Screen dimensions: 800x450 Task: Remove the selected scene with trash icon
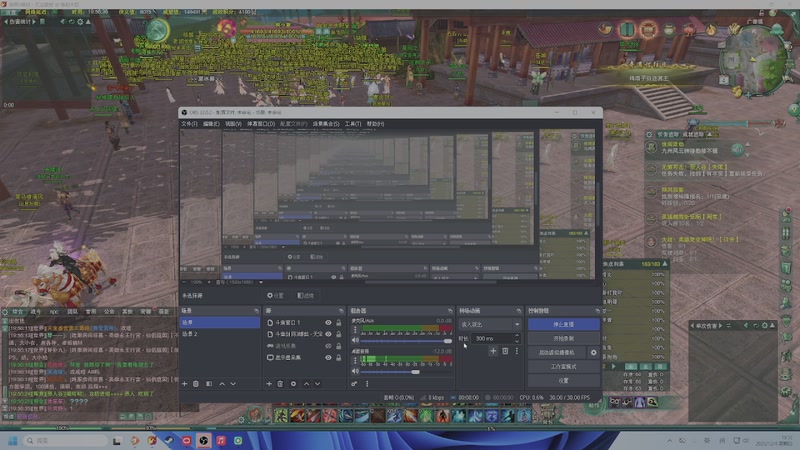pos(196,384)
